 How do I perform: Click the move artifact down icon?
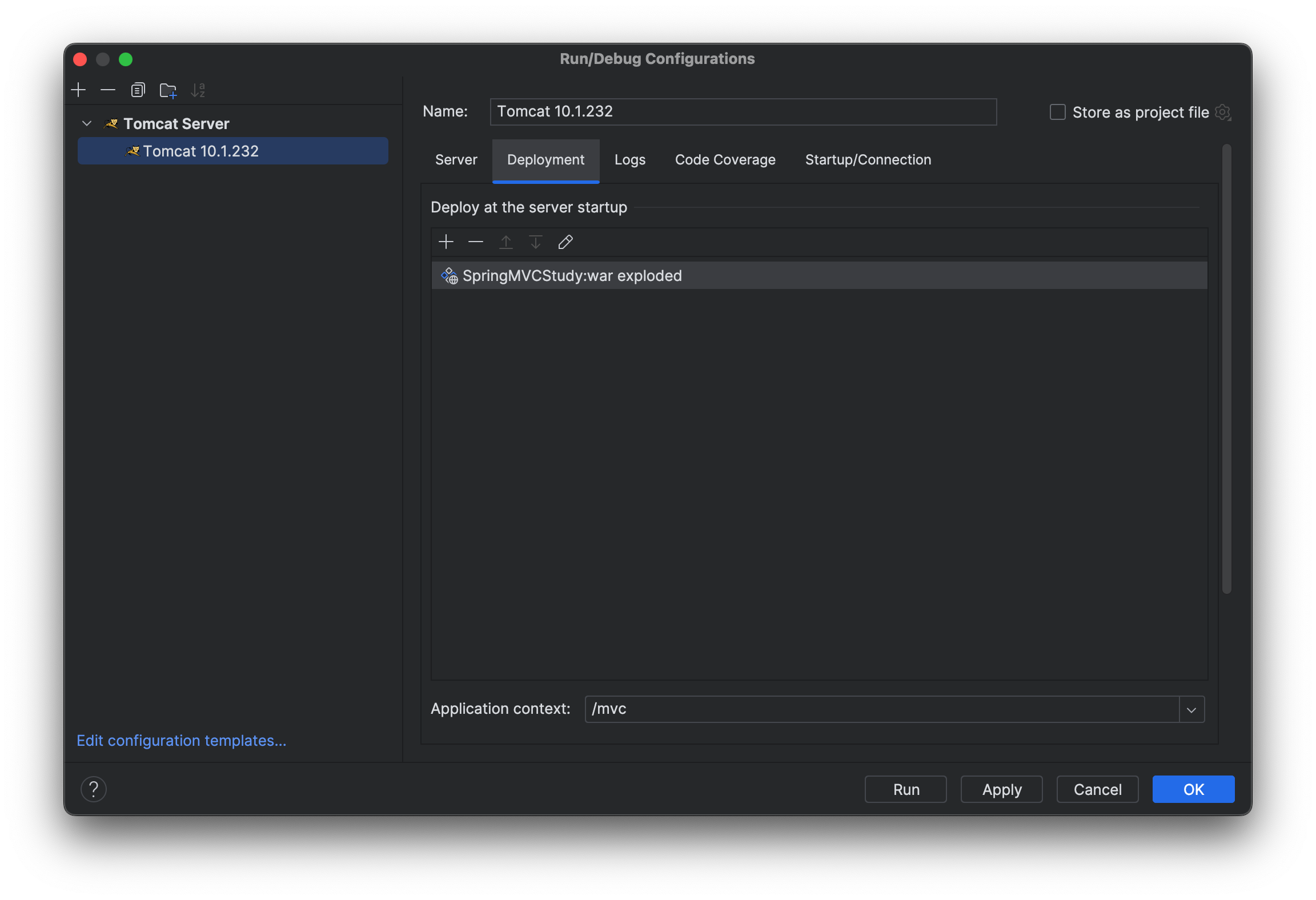535,241
